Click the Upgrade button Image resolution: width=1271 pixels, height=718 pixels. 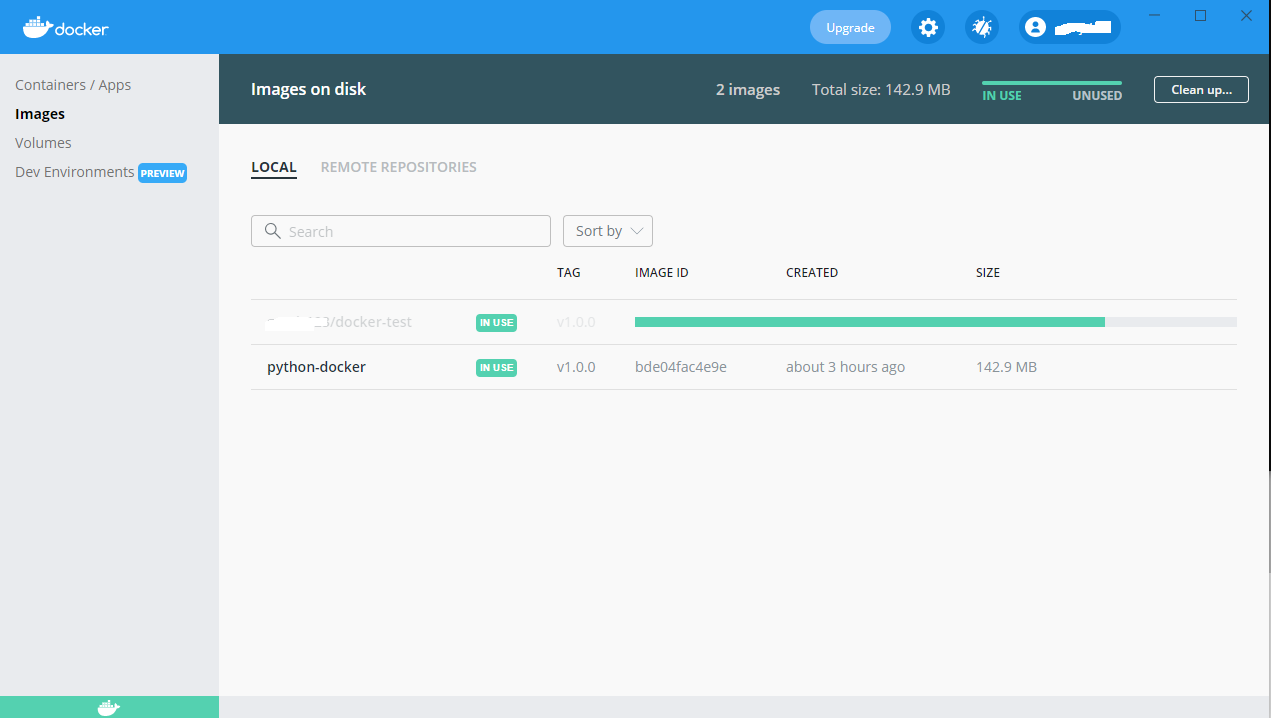coord(850,27)
